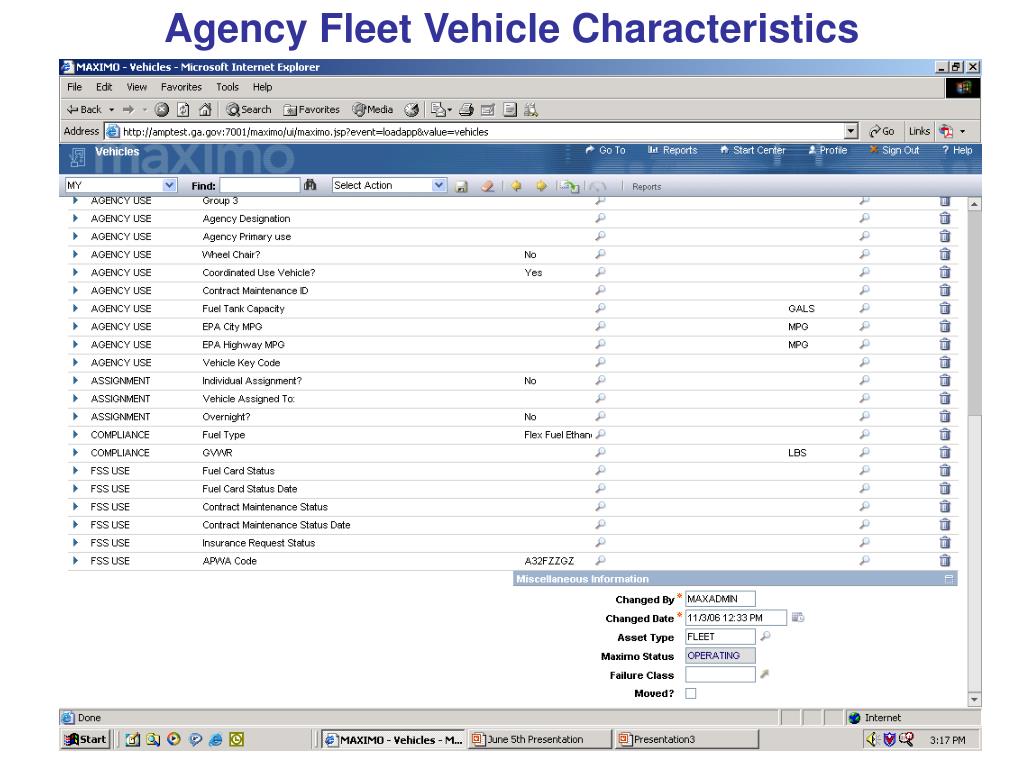Screen dimensions: 1024x768
Task: Open the Select Action dropdown
Action: (439, 185)
